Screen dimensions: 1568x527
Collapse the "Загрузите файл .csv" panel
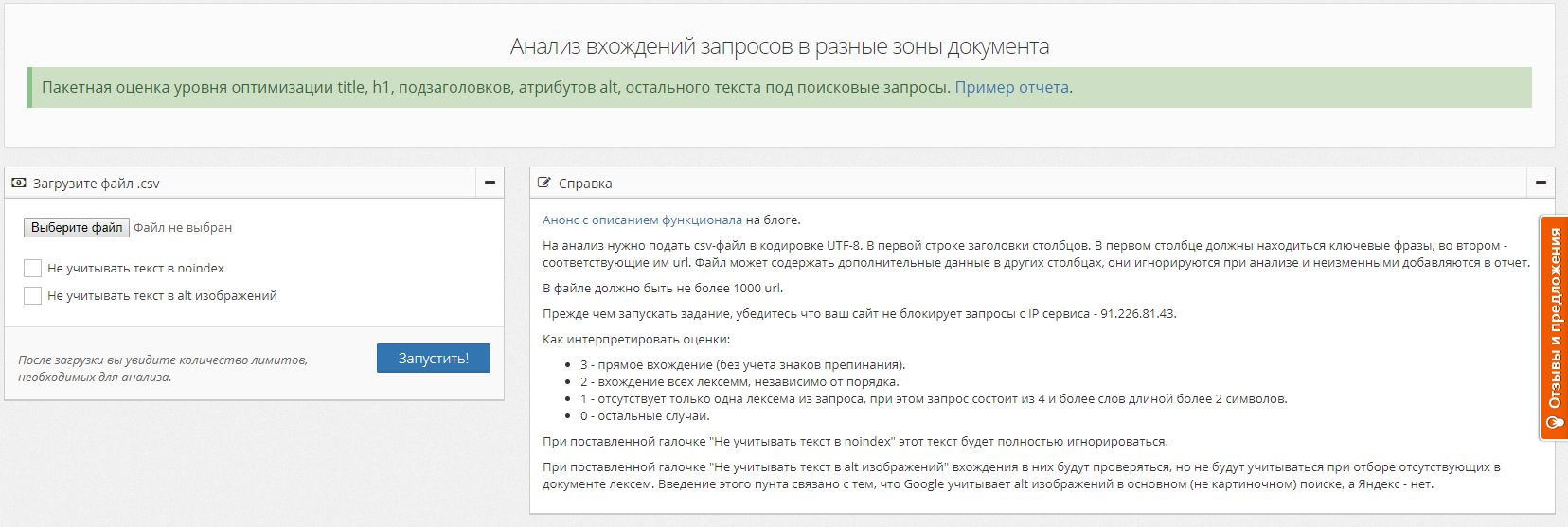pyautogui.click(x=490, y=183)
